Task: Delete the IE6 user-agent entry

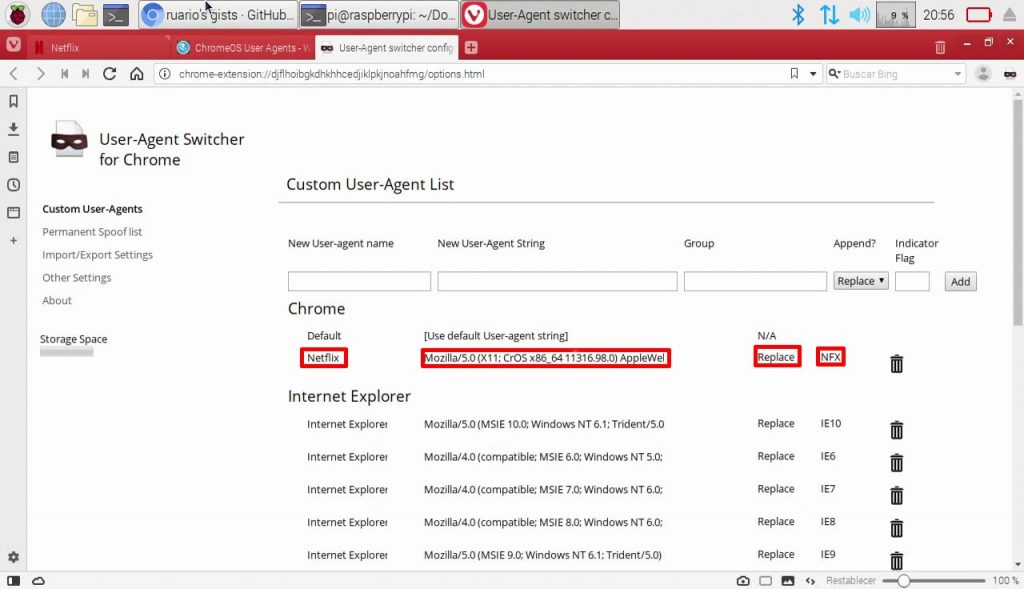Action: tap(897, 462)
